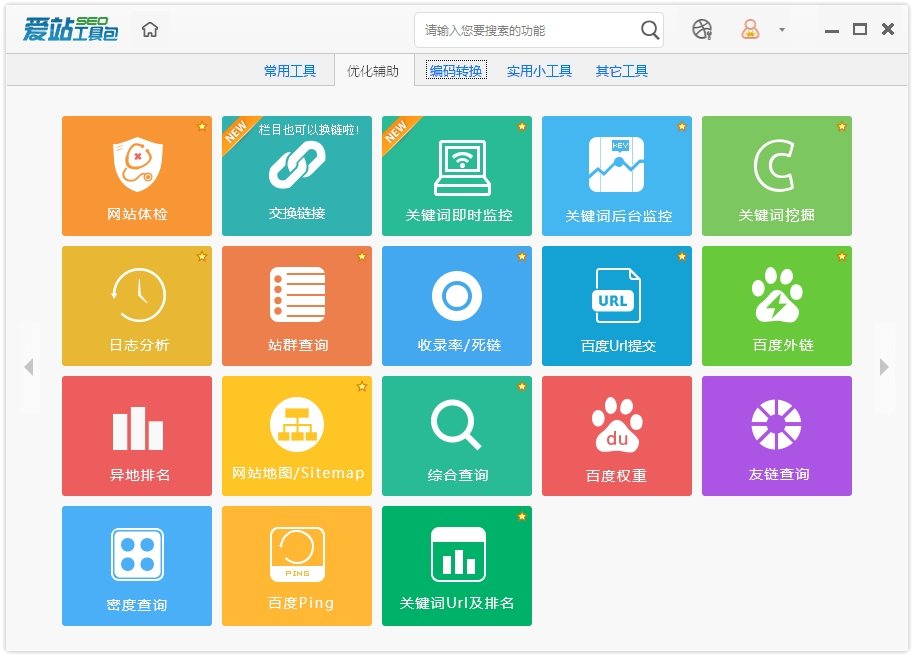Open the 关键词挖掘 keyword mining tool
The height and width of the screenshot is (657, 916).
(777, 176)
